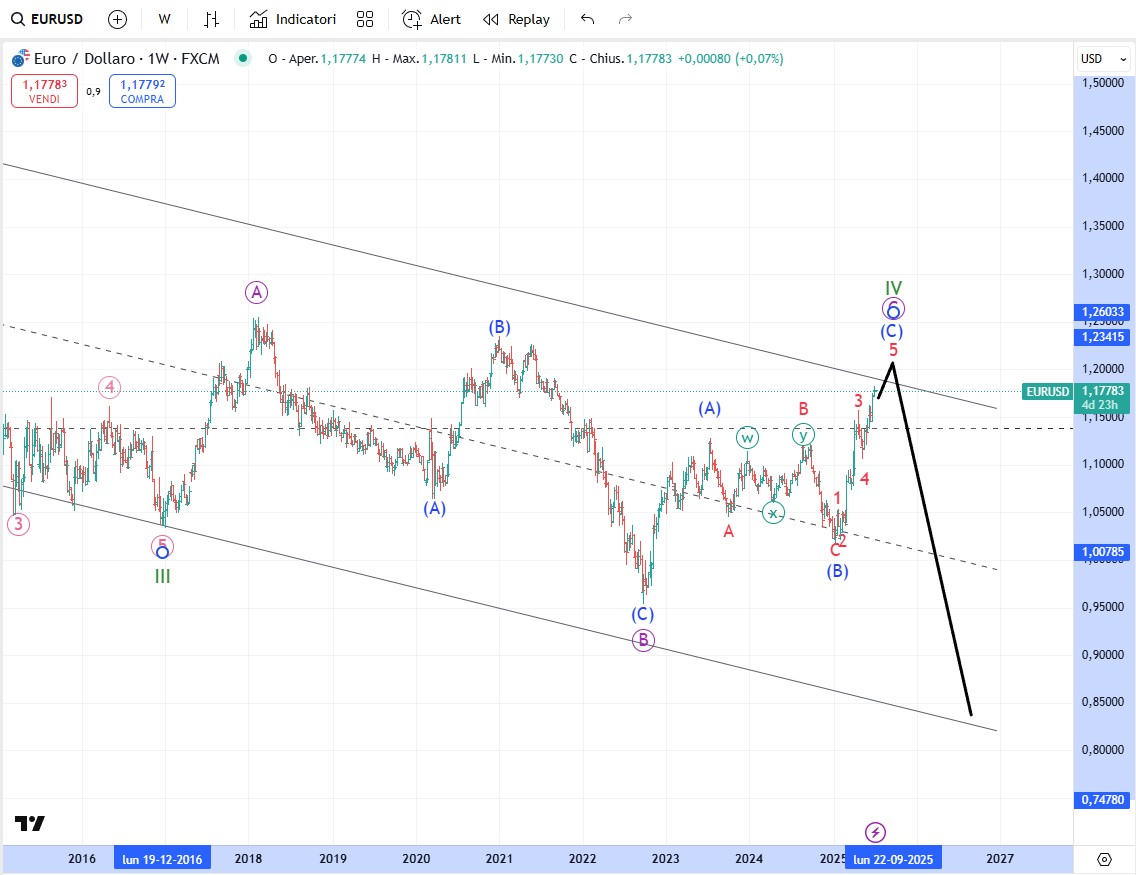
Task: Start bar Replay mode
Action: (517, 20)
